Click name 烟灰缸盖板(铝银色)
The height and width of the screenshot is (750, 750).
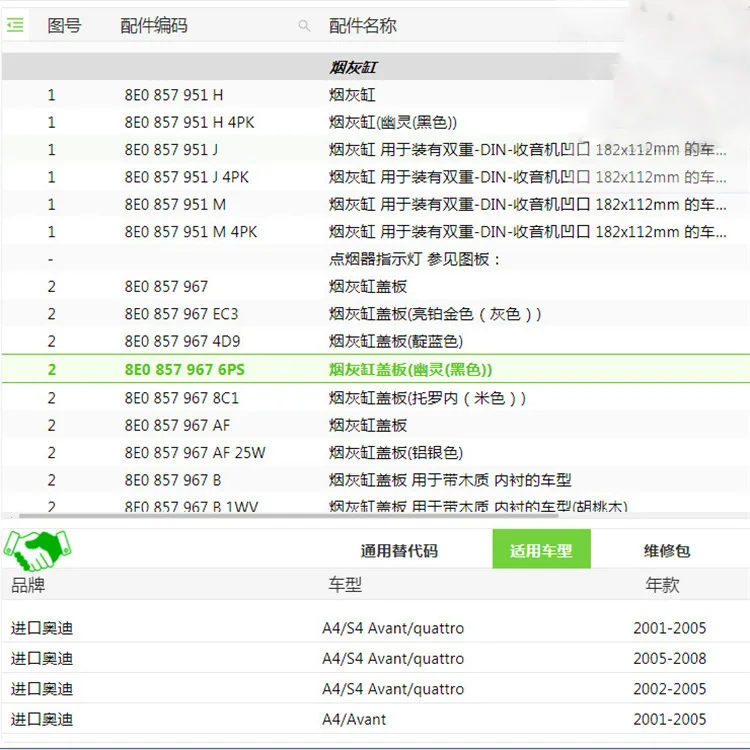click(396, 452)
